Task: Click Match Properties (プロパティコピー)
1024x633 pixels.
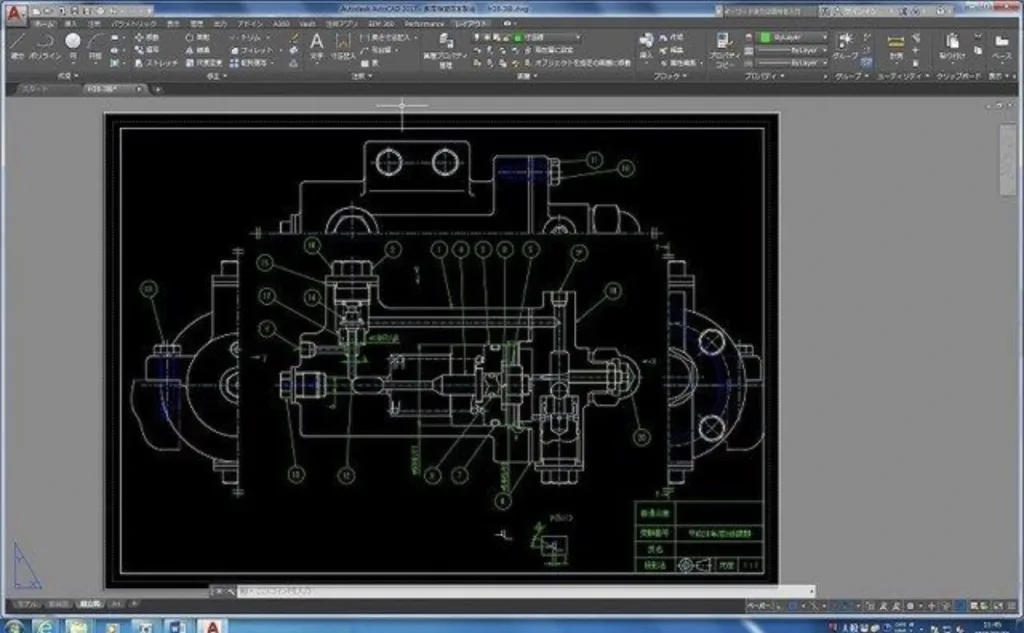Action: [x=724, y=50]
